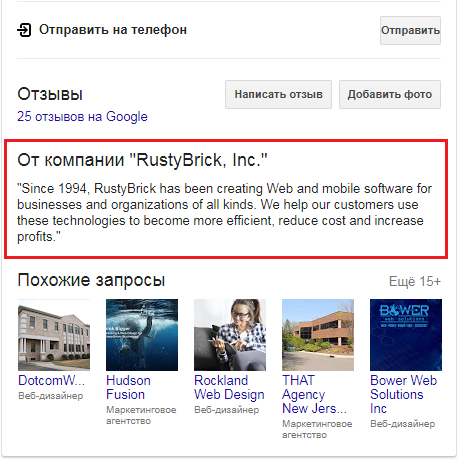The image size is (462, 460).
Task: Open the Bower Web Solutions logo thumbnail
Action: click(406, 335)
